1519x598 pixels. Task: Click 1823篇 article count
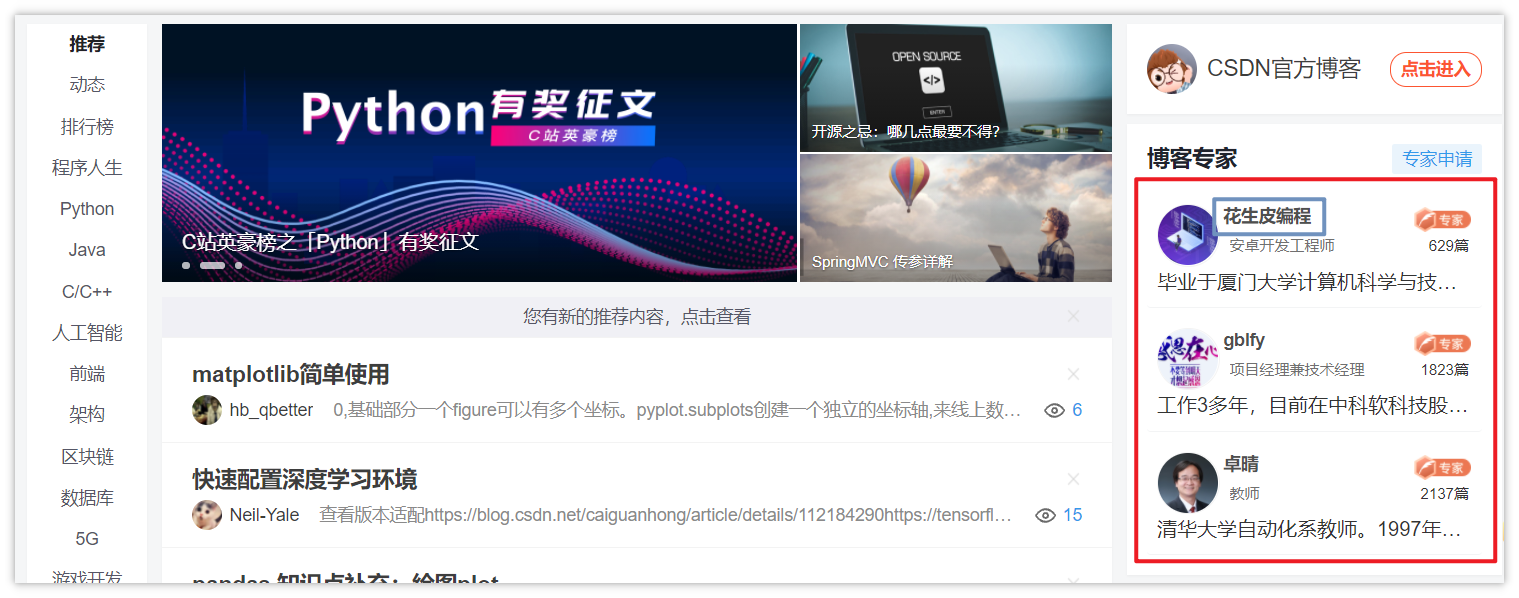coord(1445,370)
